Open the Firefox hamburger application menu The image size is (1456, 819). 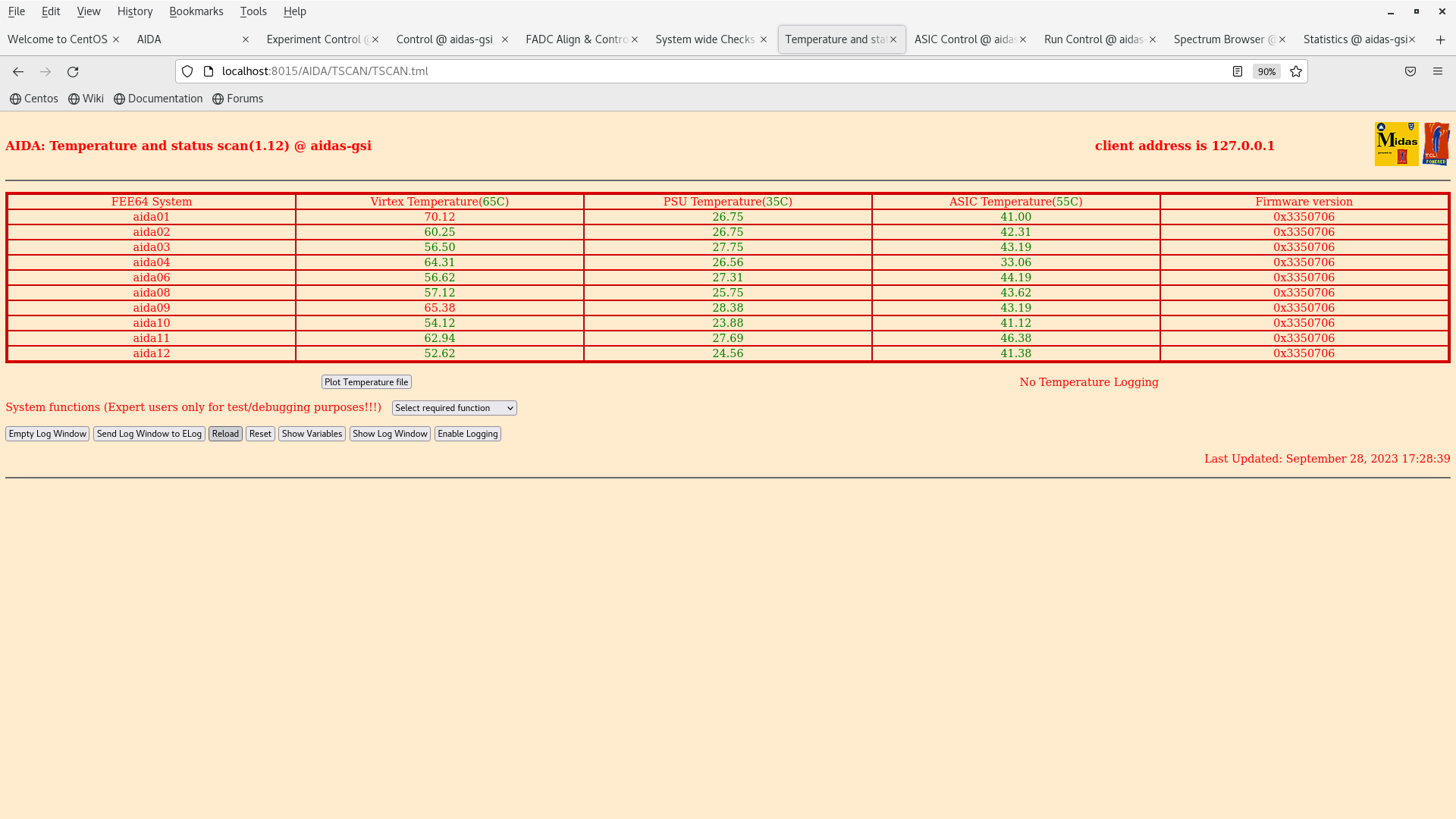[1438, 71]
